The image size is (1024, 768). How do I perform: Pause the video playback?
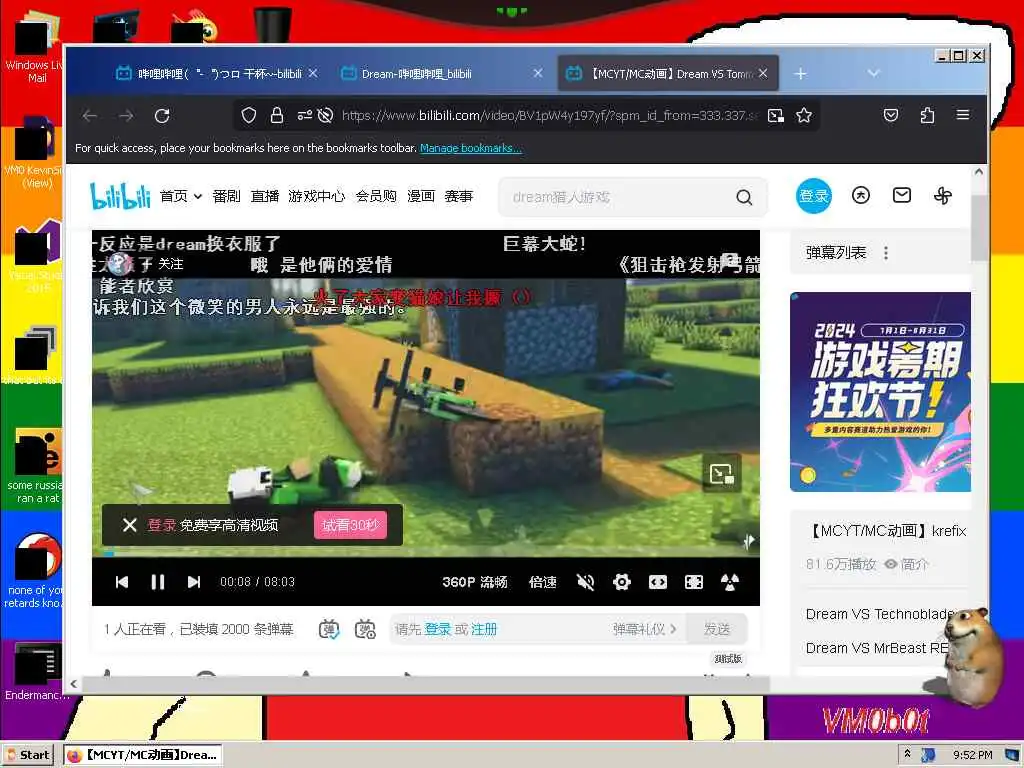pos(157,582)
